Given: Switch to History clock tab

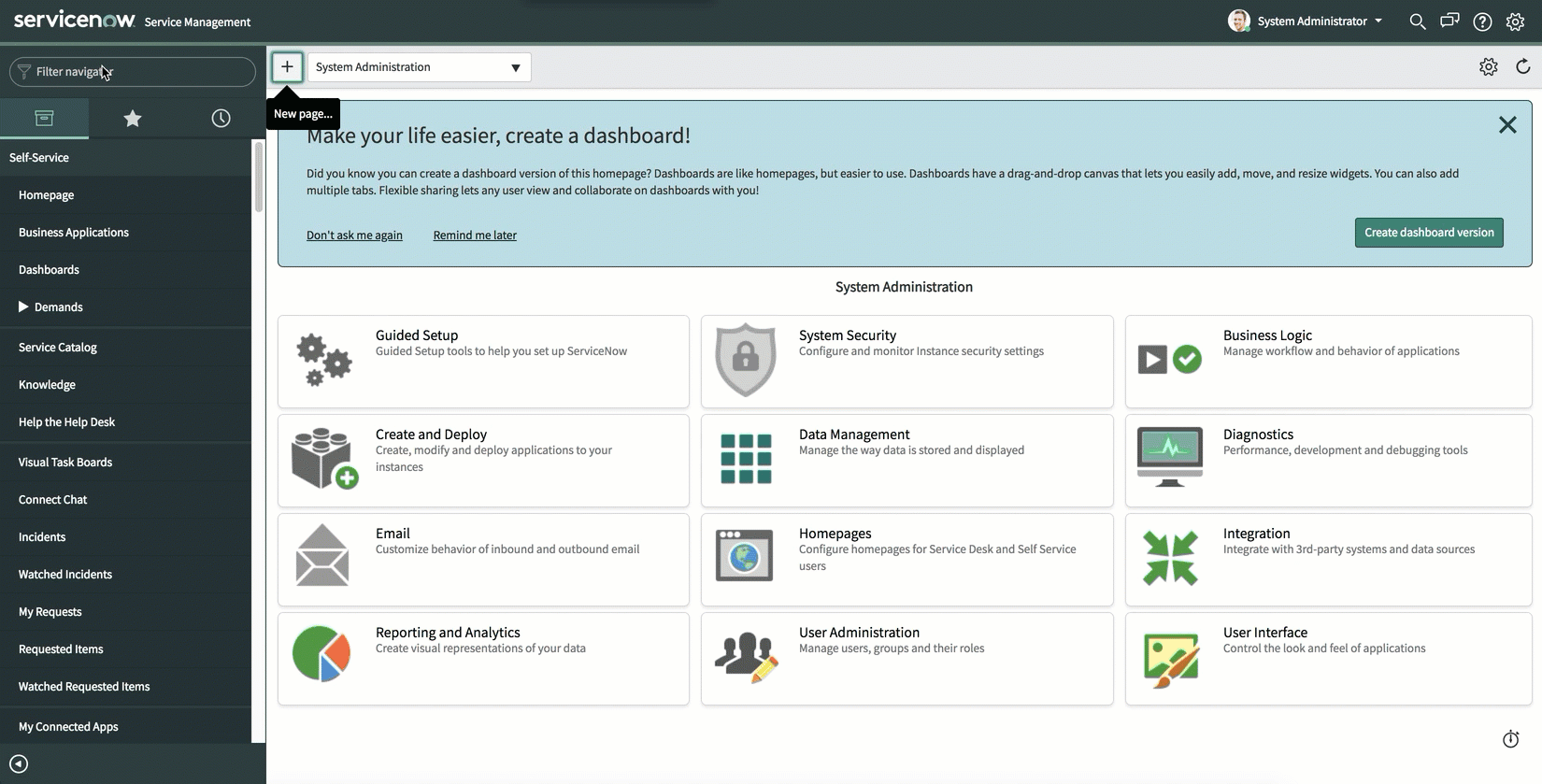Looking at the screenshot, I should tap(221, 118).
